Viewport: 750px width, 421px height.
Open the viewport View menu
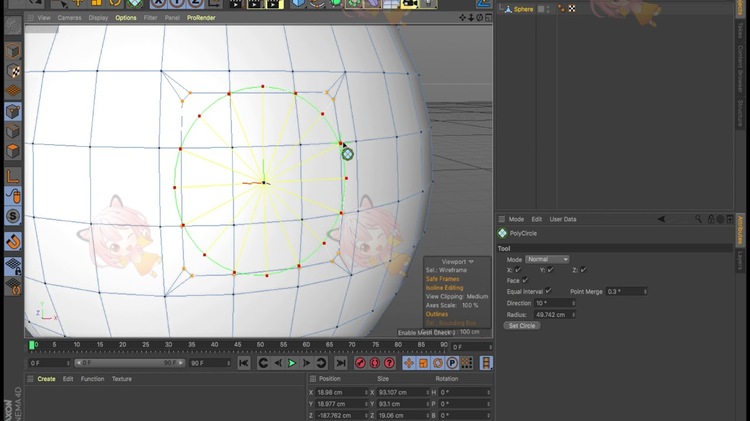tap(44, 18)
